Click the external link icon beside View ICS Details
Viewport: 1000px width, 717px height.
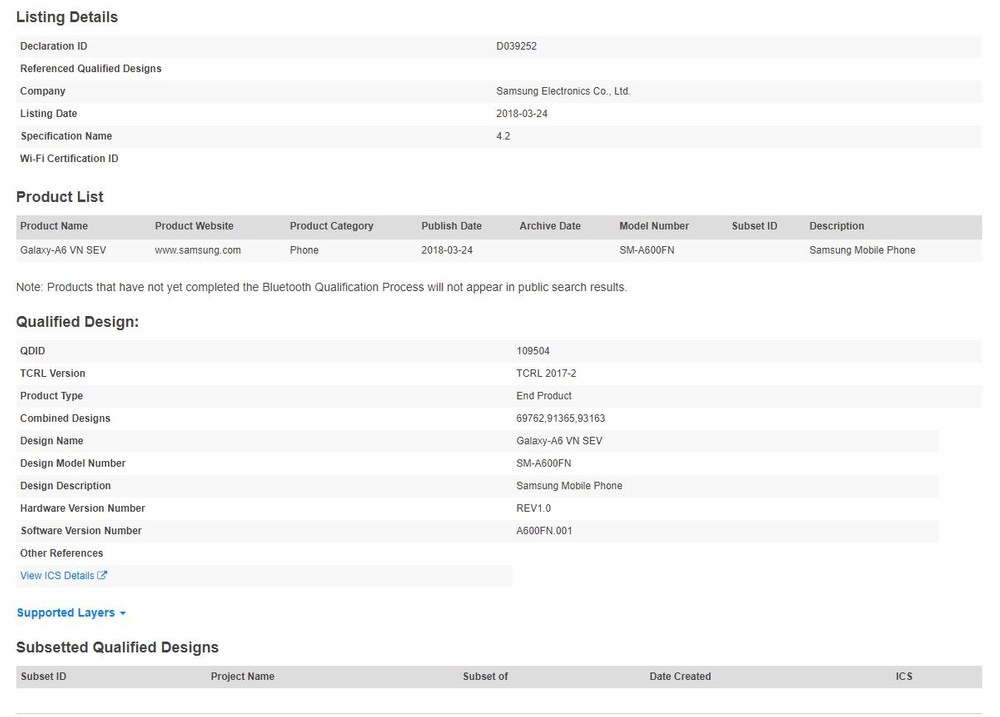tap(102, 575)
